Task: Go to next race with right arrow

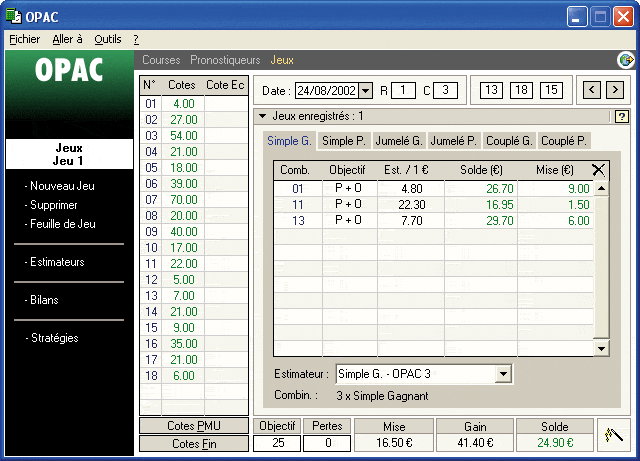Action: 614,91
